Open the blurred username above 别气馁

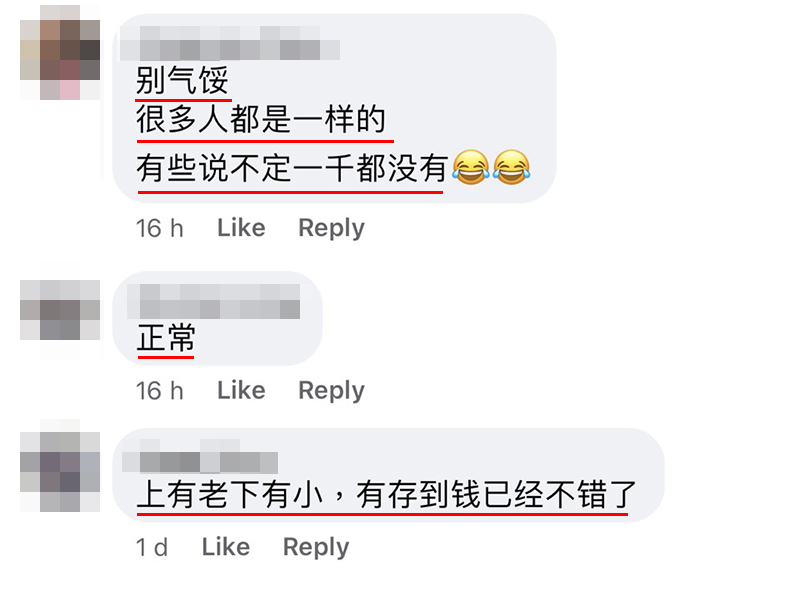pos(230,43)
